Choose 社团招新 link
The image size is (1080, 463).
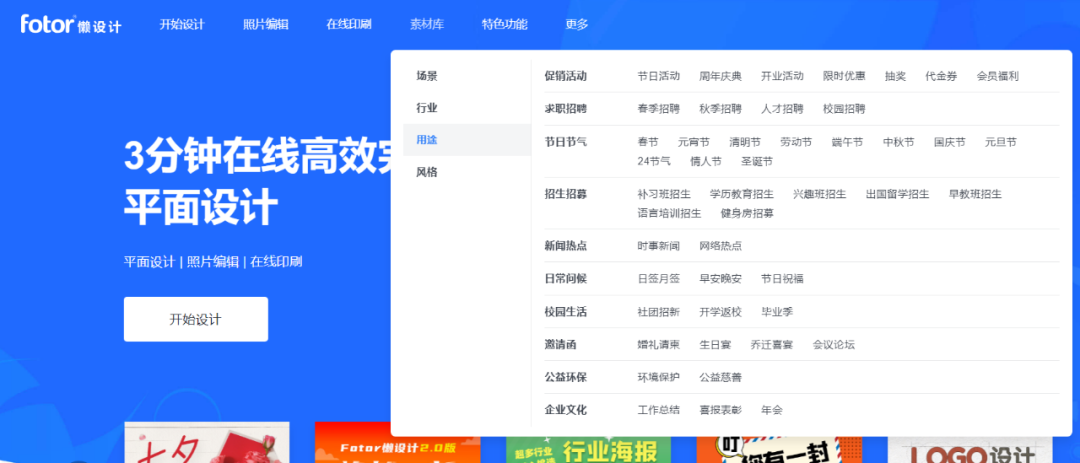658,311
